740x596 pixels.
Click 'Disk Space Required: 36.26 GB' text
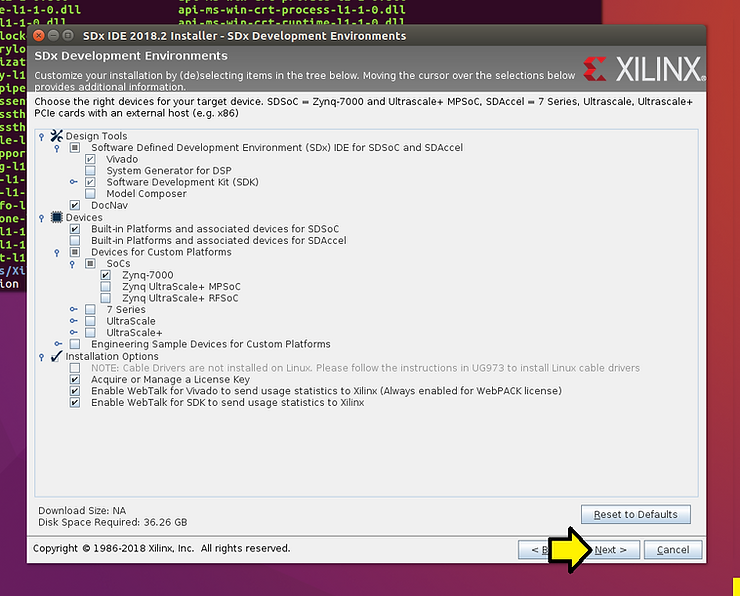click(113, 522)
